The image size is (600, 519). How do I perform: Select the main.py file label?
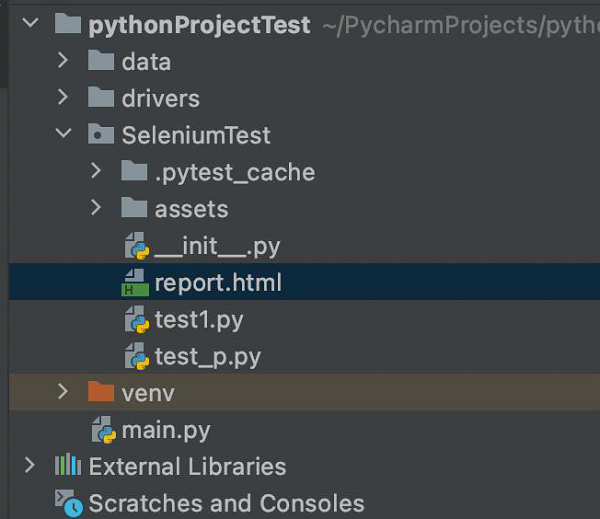point(166,431)
